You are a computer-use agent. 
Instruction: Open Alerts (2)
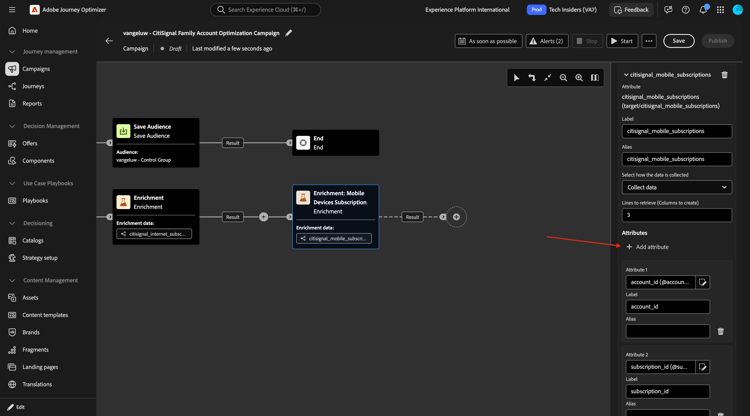coord(547,41)
